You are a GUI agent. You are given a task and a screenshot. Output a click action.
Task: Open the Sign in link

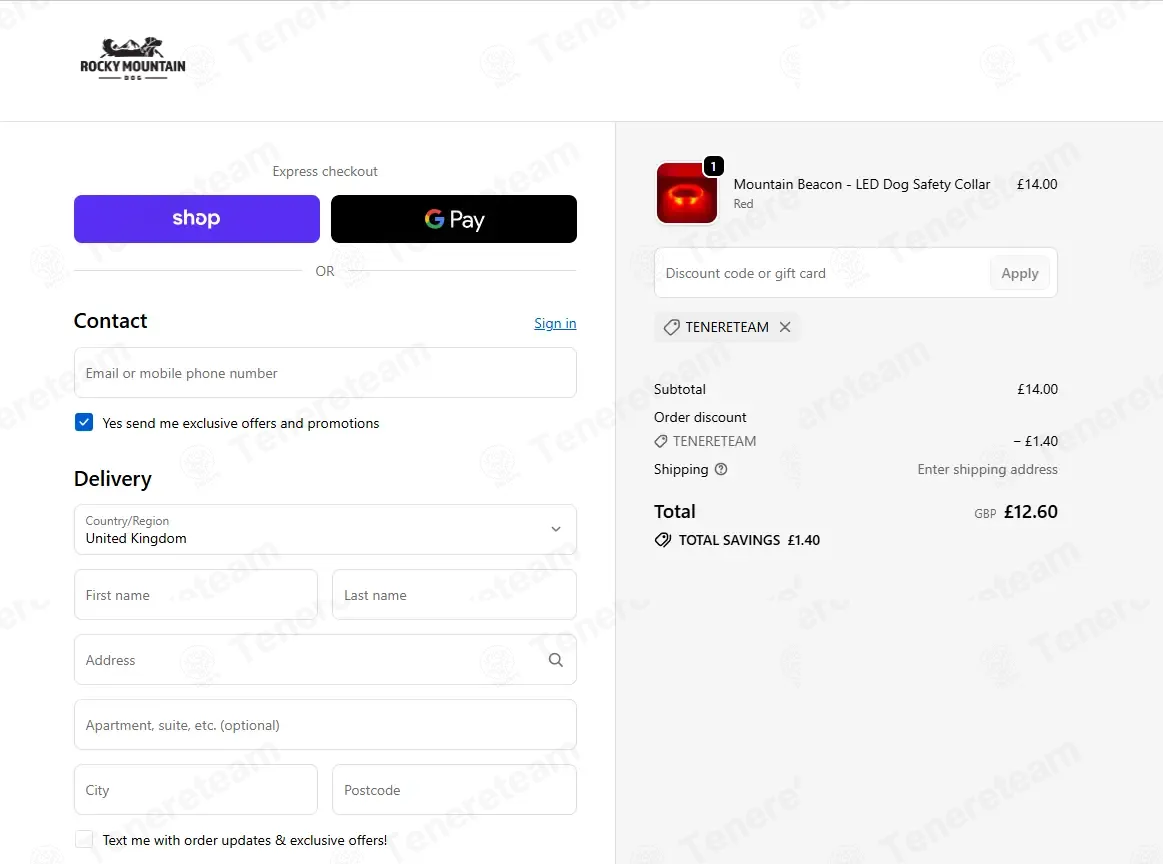tap(555, 323)
